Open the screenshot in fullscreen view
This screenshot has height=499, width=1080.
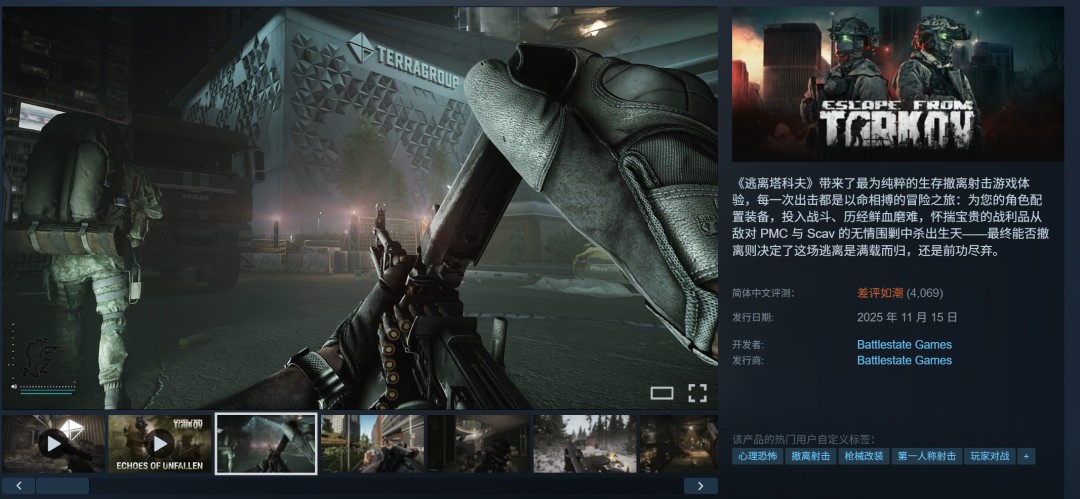tap(697, 393)
